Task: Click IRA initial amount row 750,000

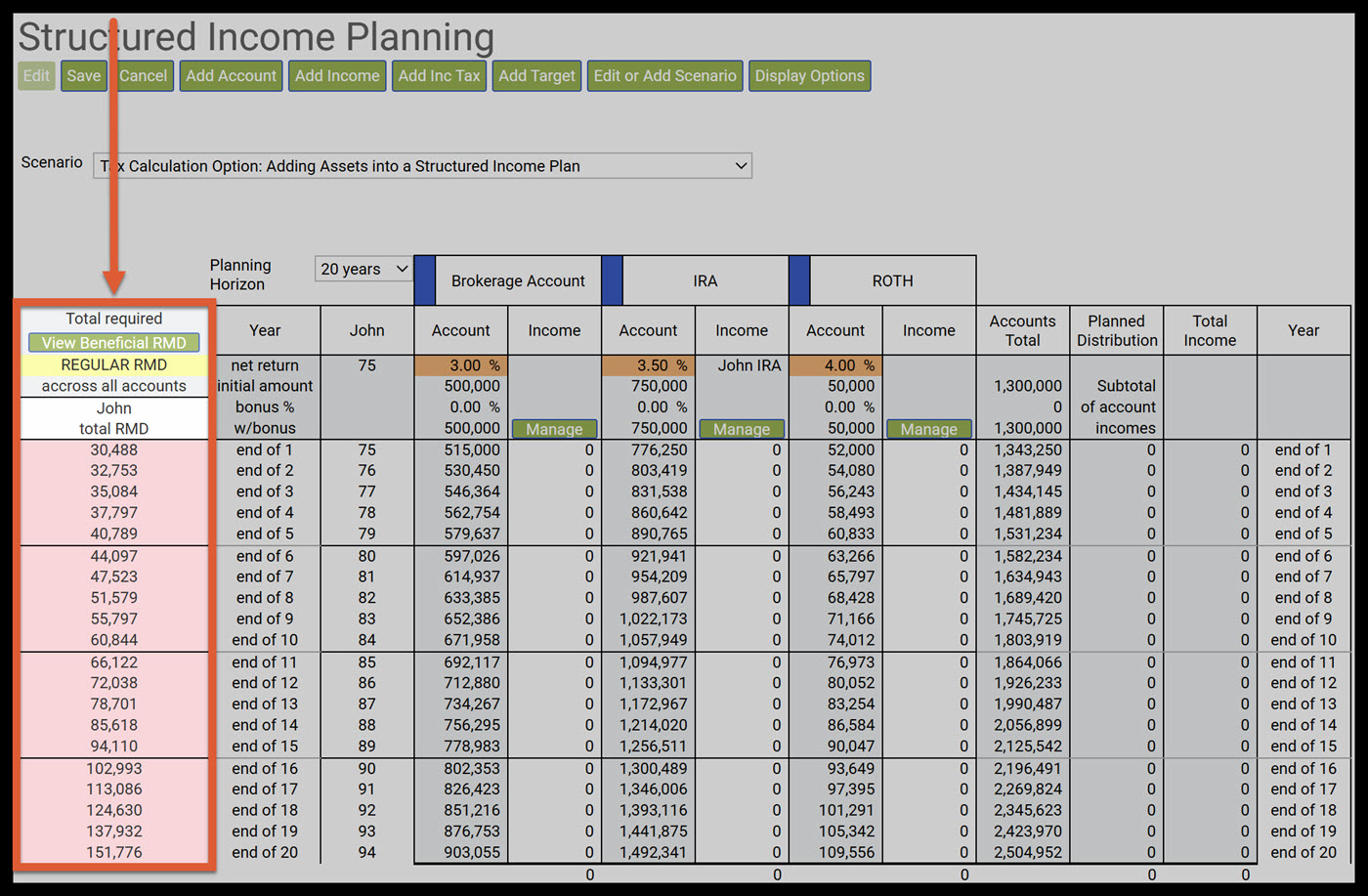Action: 660,386
